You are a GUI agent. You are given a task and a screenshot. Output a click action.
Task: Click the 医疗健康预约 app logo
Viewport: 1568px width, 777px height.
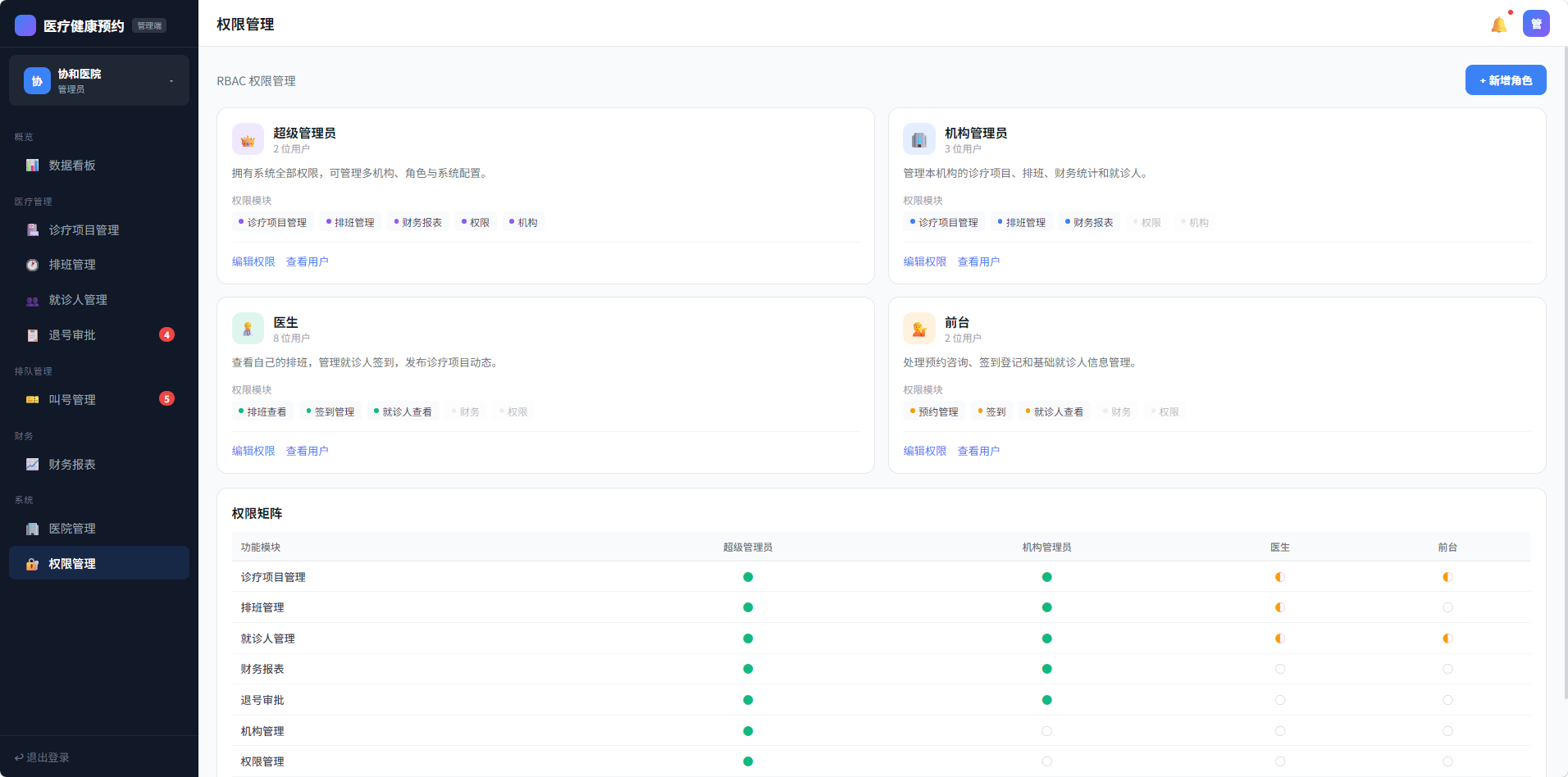25,25
